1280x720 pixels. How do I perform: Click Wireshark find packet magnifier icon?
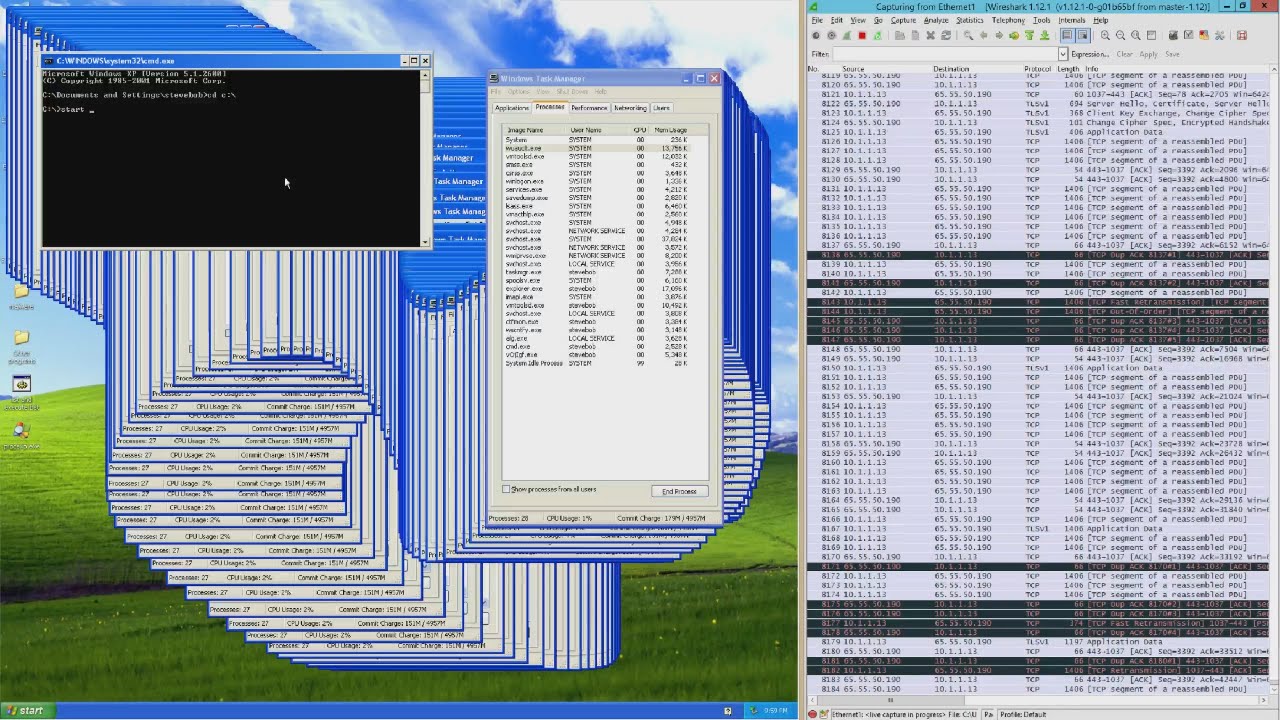click(x=968, y=35)
